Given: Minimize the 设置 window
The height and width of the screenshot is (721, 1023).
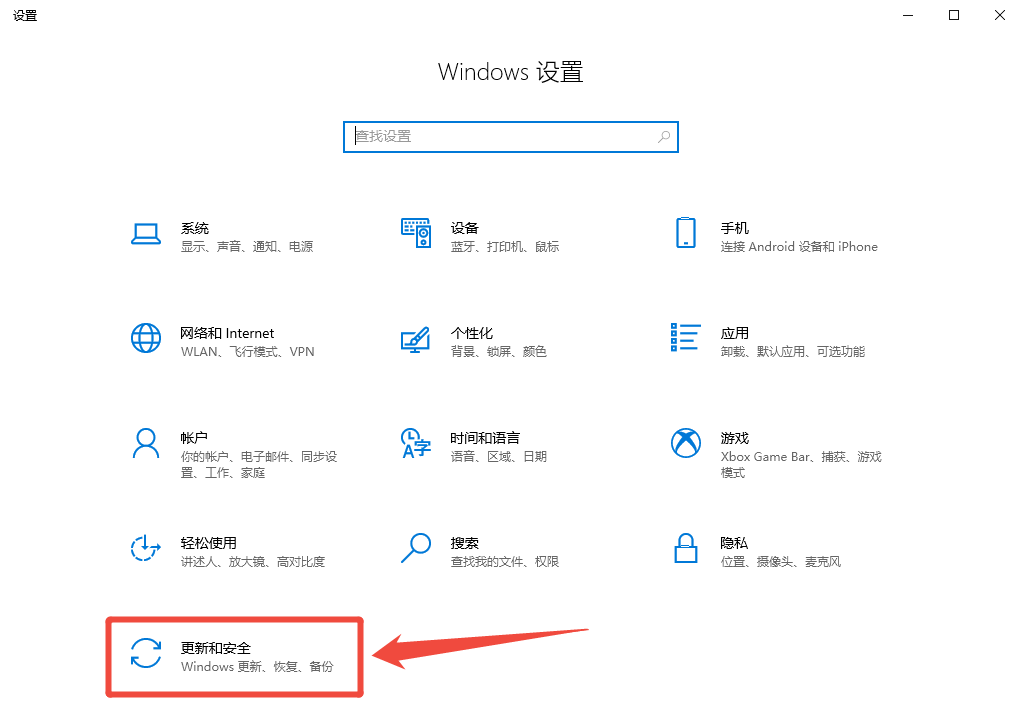Looking at the screenshot, I should coord(908,15).
